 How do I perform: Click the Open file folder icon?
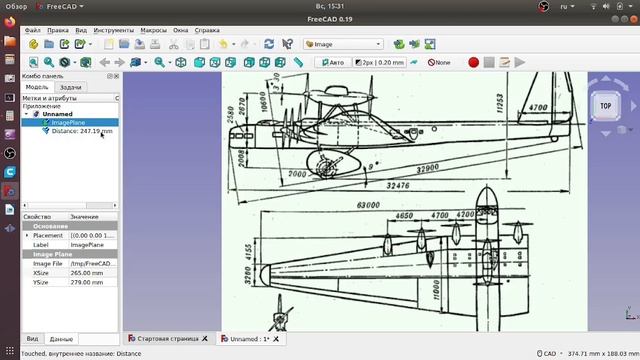[x=124, y=44]
